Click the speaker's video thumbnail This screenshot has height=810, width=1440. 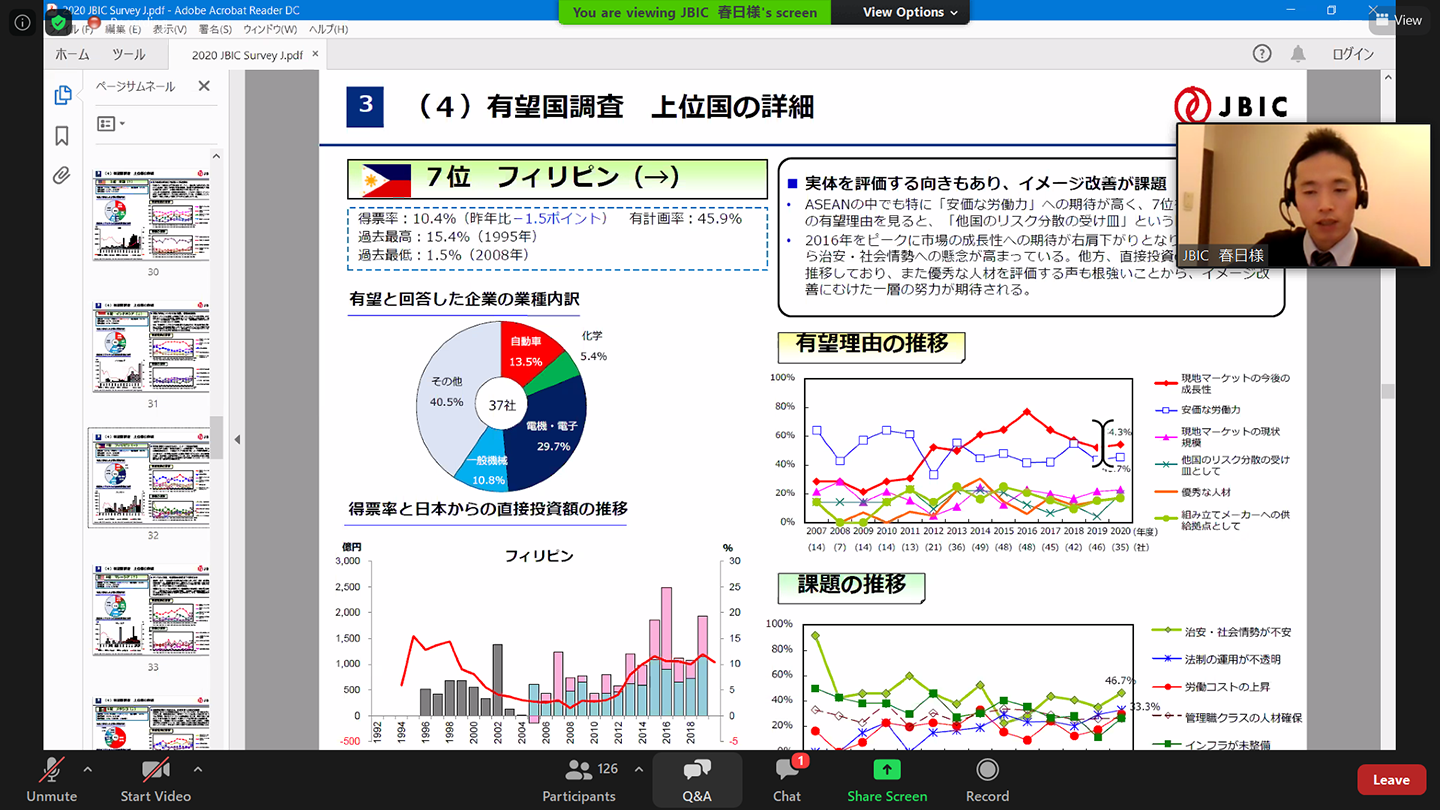(x=1304, y=196)
